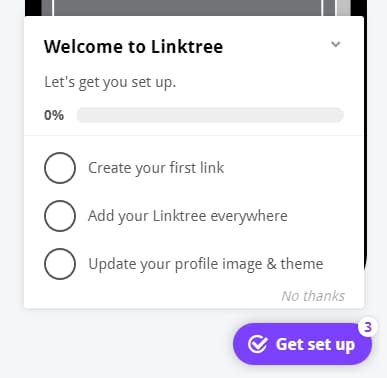This screenshot has height=378, width=387.
Task: Click the checkmark icon inside Get set up
Action: pyautogui.click(x=258, y=344)
